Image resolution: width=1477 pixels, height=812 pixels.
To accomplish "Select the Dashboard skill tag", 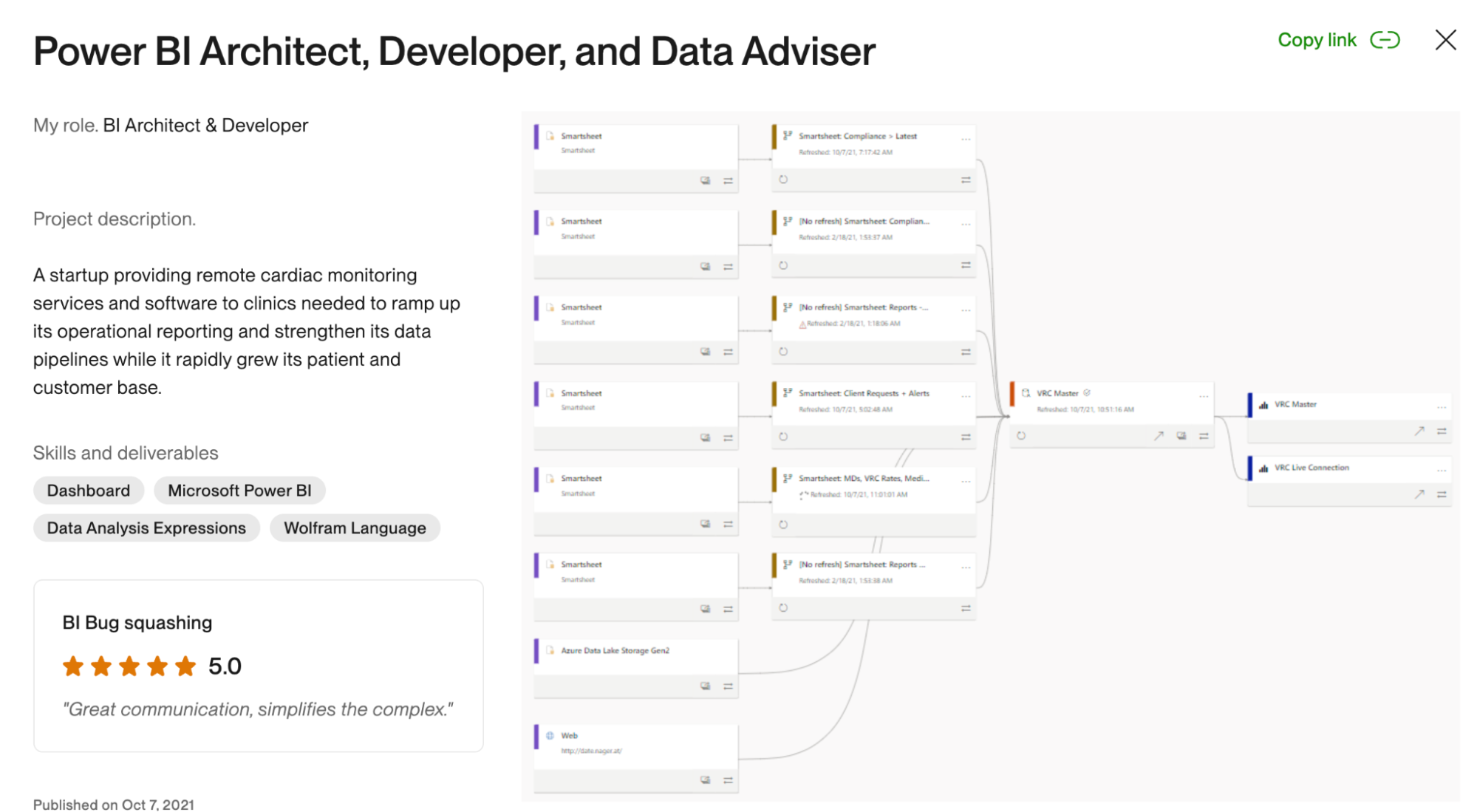I will tap(89, 491).
